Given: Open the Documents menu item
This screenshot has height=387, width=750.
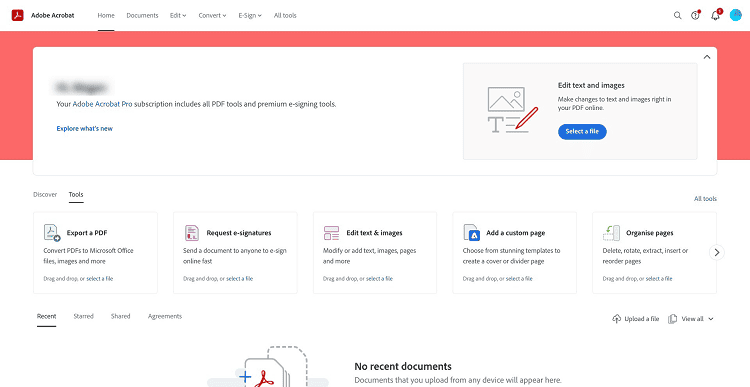Looking at the screenshot, I should (142, 15).
